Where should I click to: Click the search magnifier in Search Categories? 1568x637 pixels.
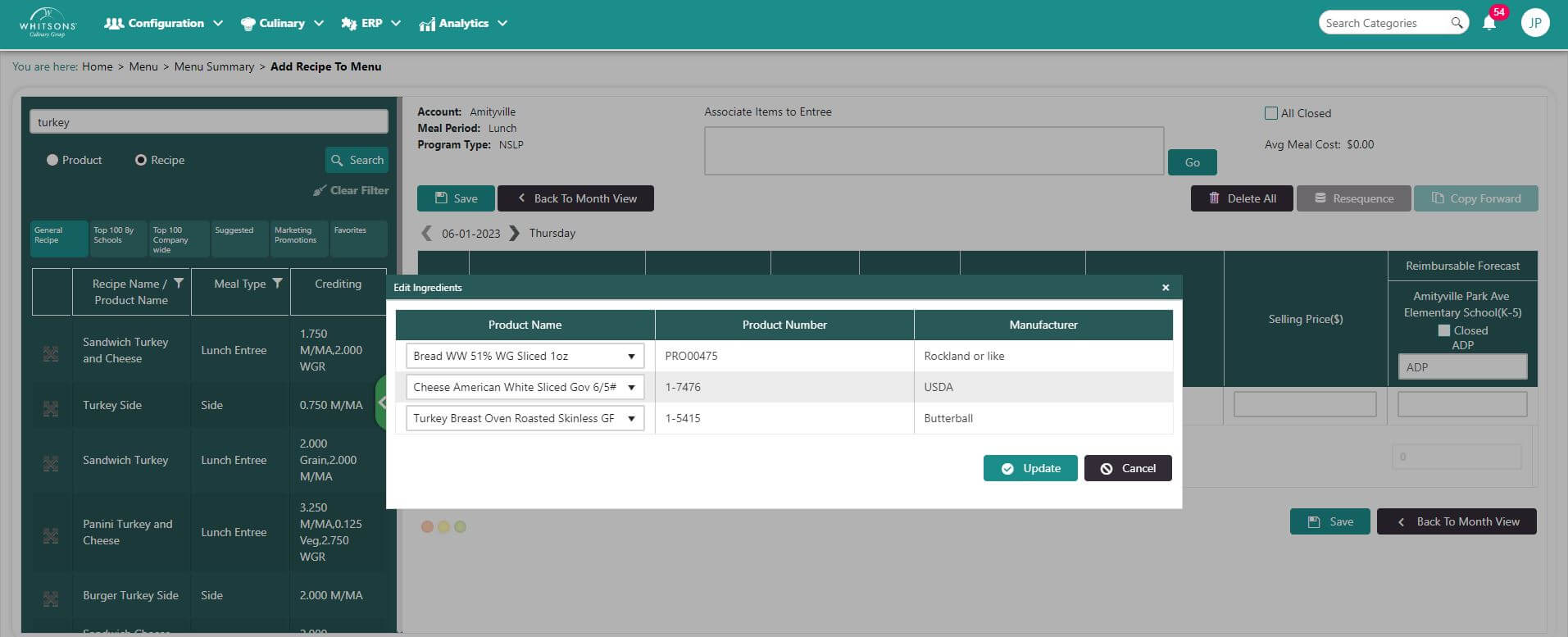point(1457,23)
